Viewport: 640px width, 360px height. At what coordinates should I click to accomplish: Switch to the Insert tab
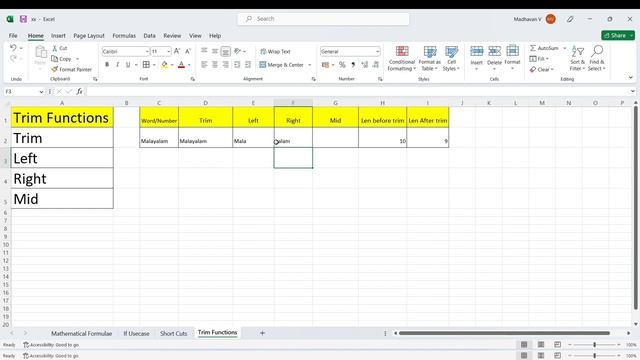pos(58,36)
